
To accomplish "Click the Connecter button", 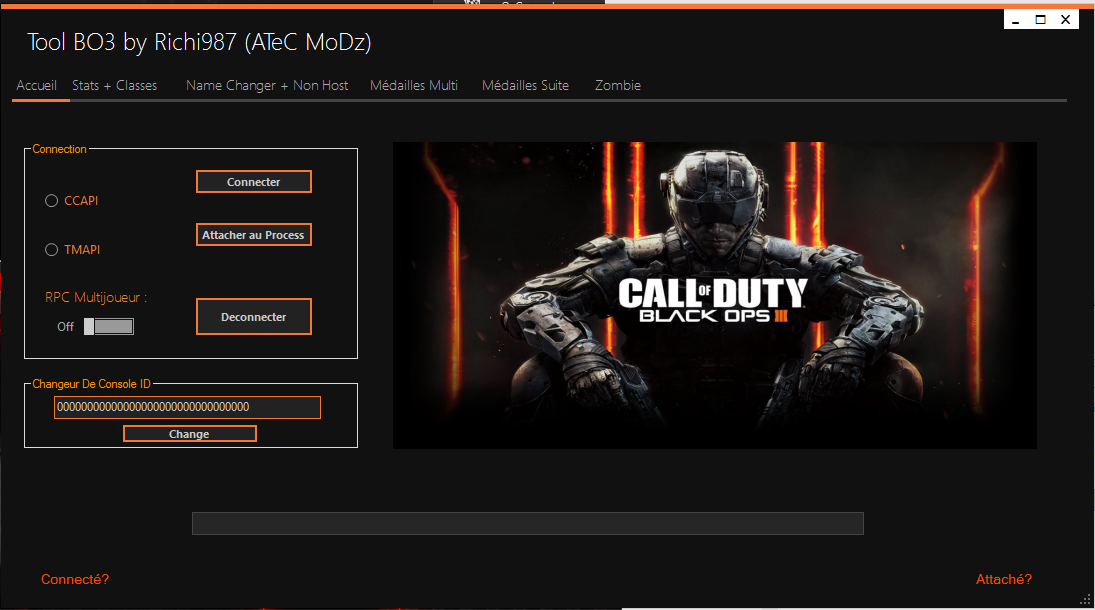I will click(x=253, y=182).
